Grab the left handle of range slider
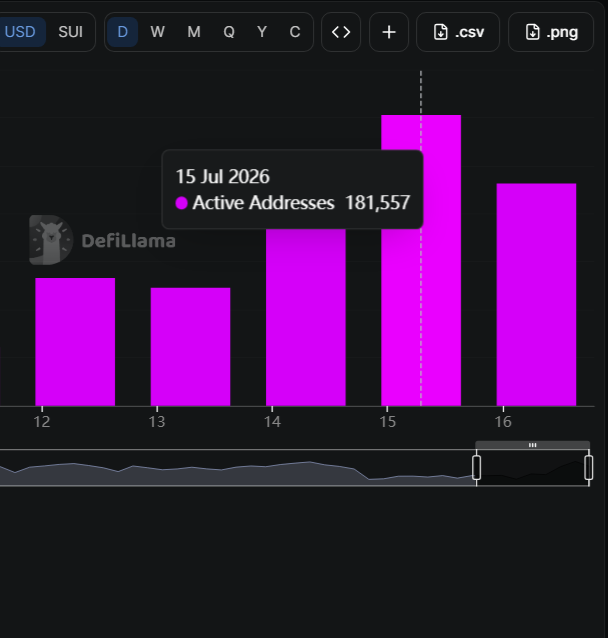The width and height of the screenshot is (608, 638). pos(477,468)
